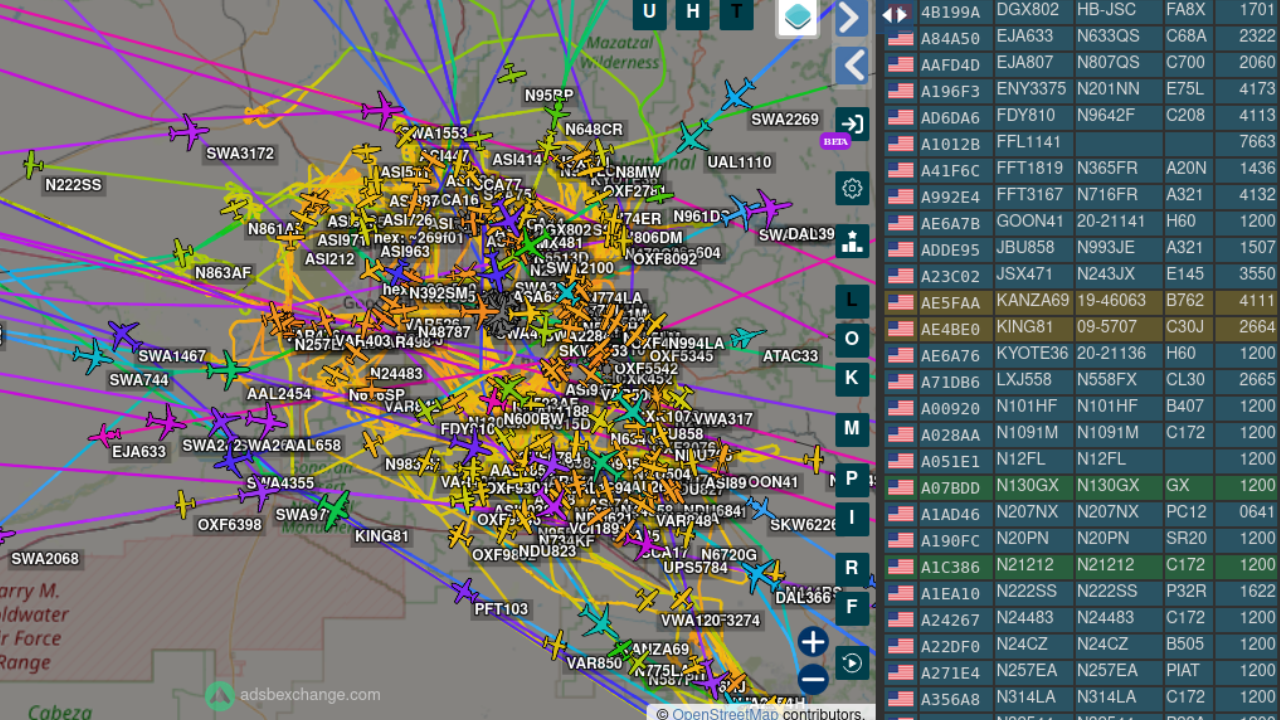Image resolution: width=1280 pixels, height=720 pixels.
Task: Click callsign N21212 in the table
Action: point(1025,566)
